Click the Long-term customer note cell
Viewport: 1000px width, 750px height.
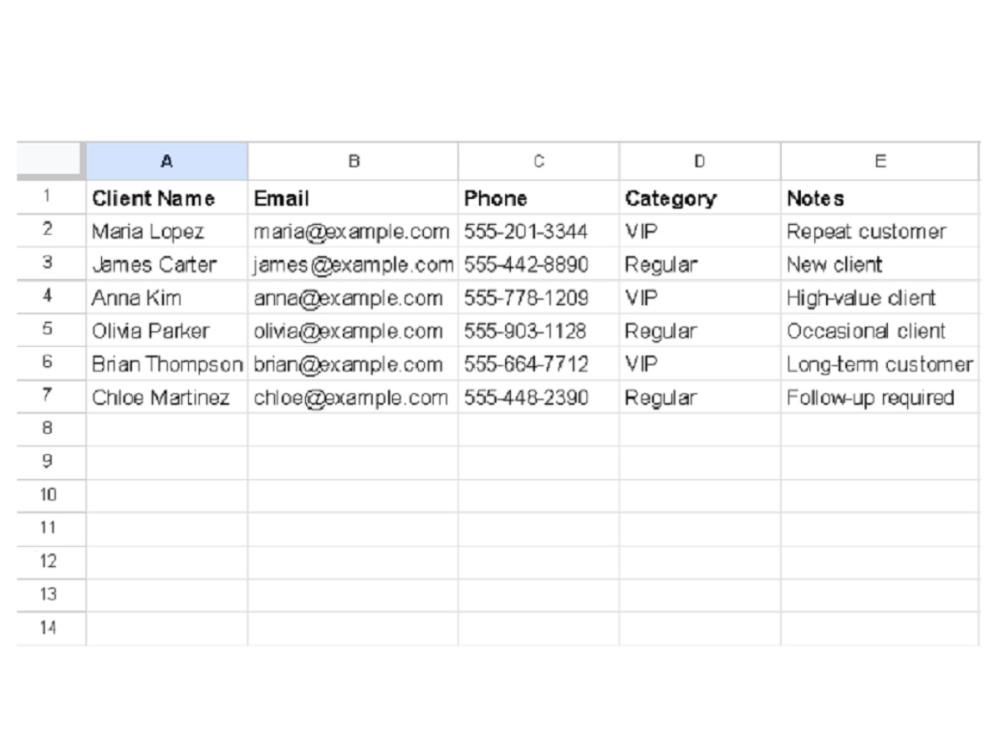[x=879, y=364]
